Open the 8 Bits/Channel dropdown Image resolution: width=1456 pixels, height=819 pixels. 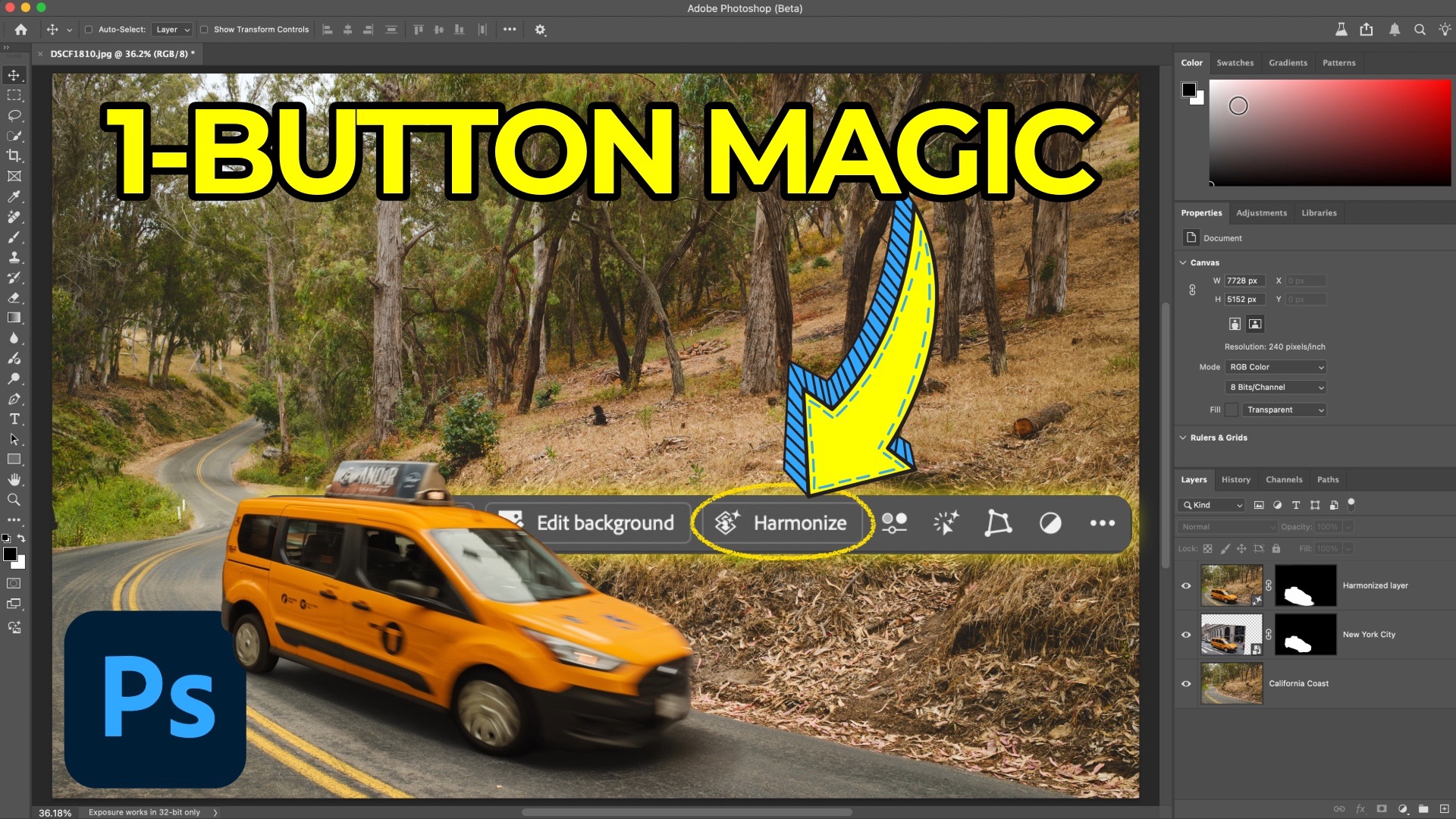click(1276, 388)
